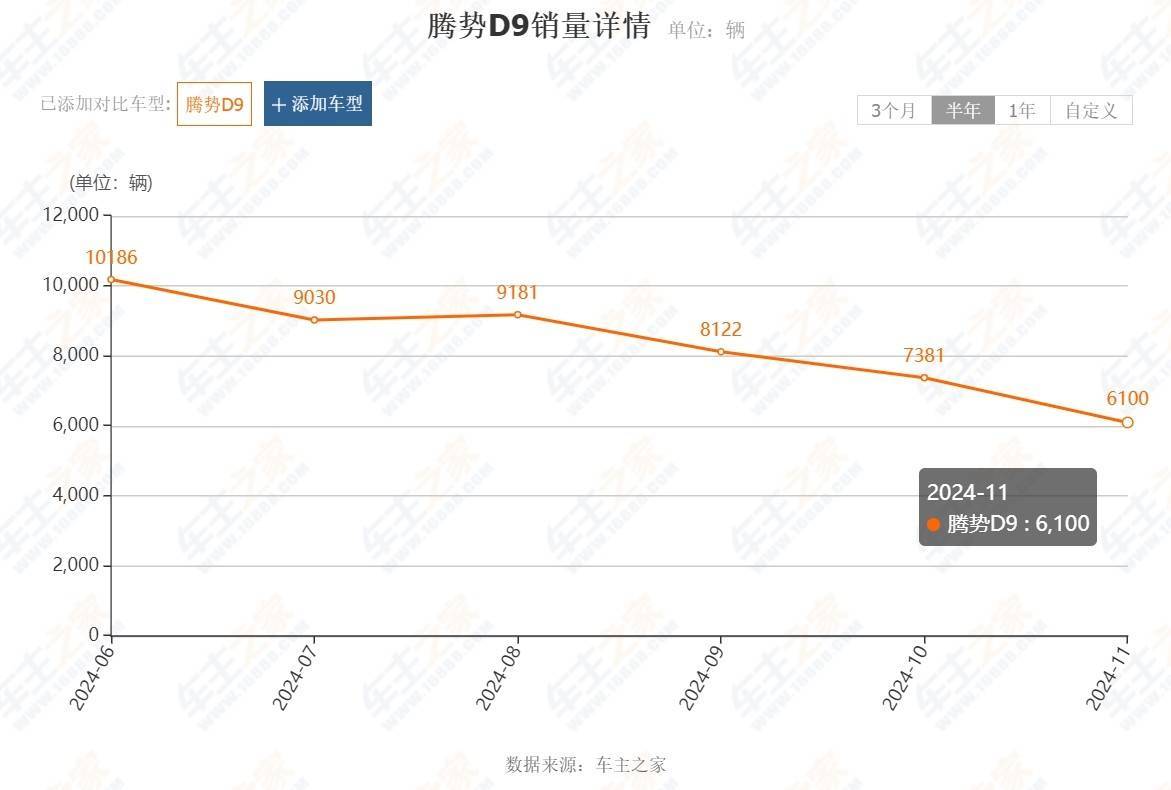Select the 3个月 time range tab

point(894,111)
